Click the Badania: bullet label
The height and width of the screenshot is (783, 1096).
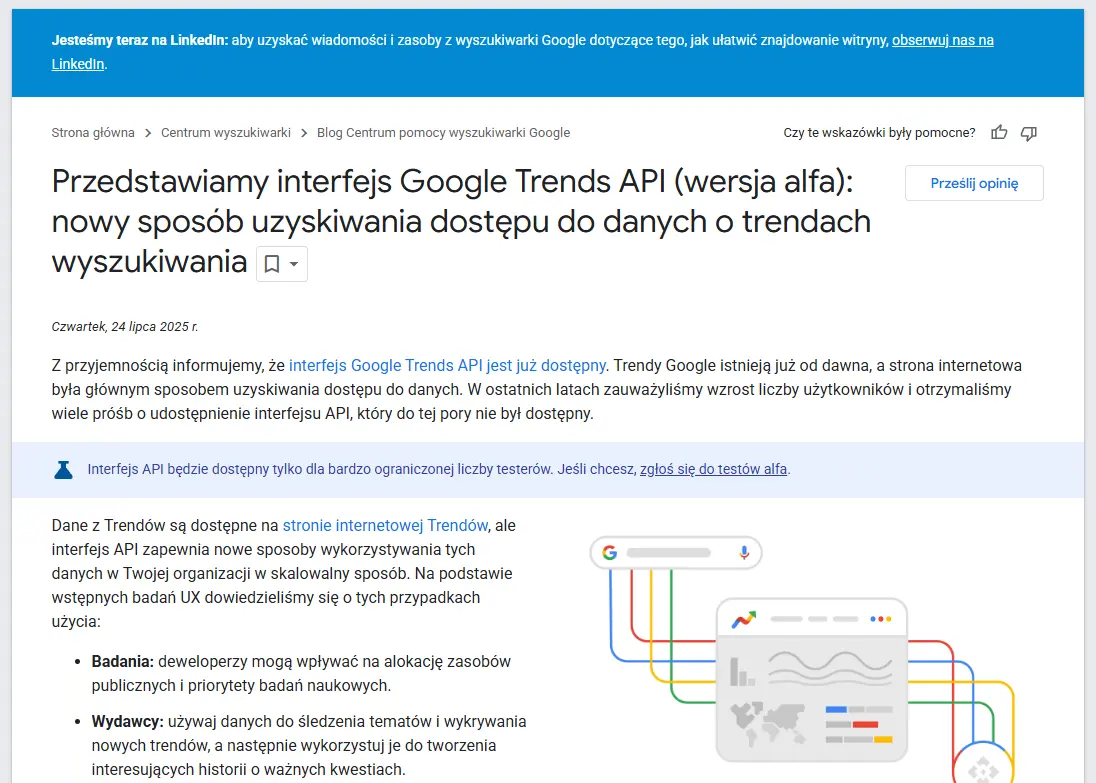point(122,661)
